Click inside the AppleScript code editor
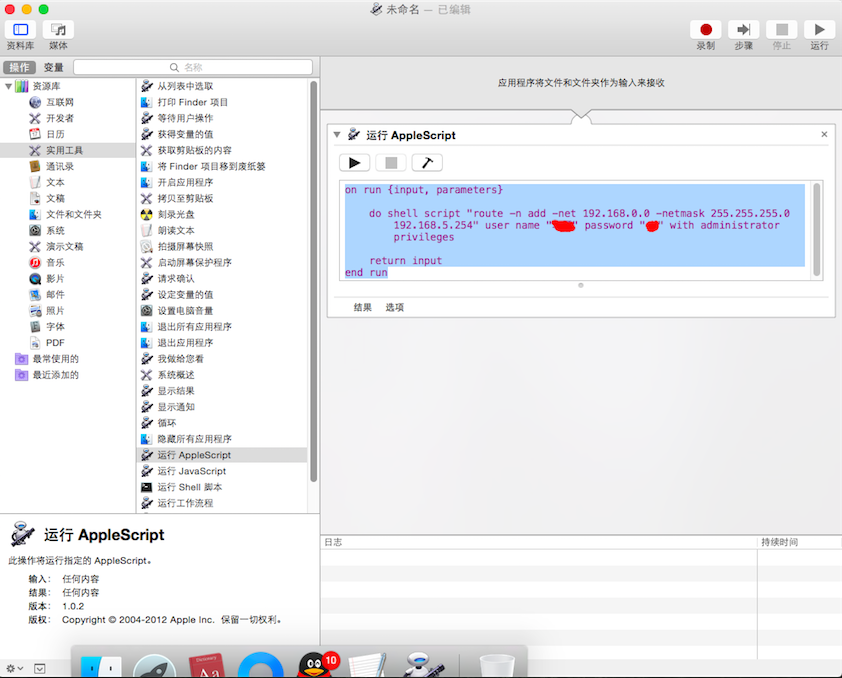Viewport: 842px width, 678px height. point(577,230)
